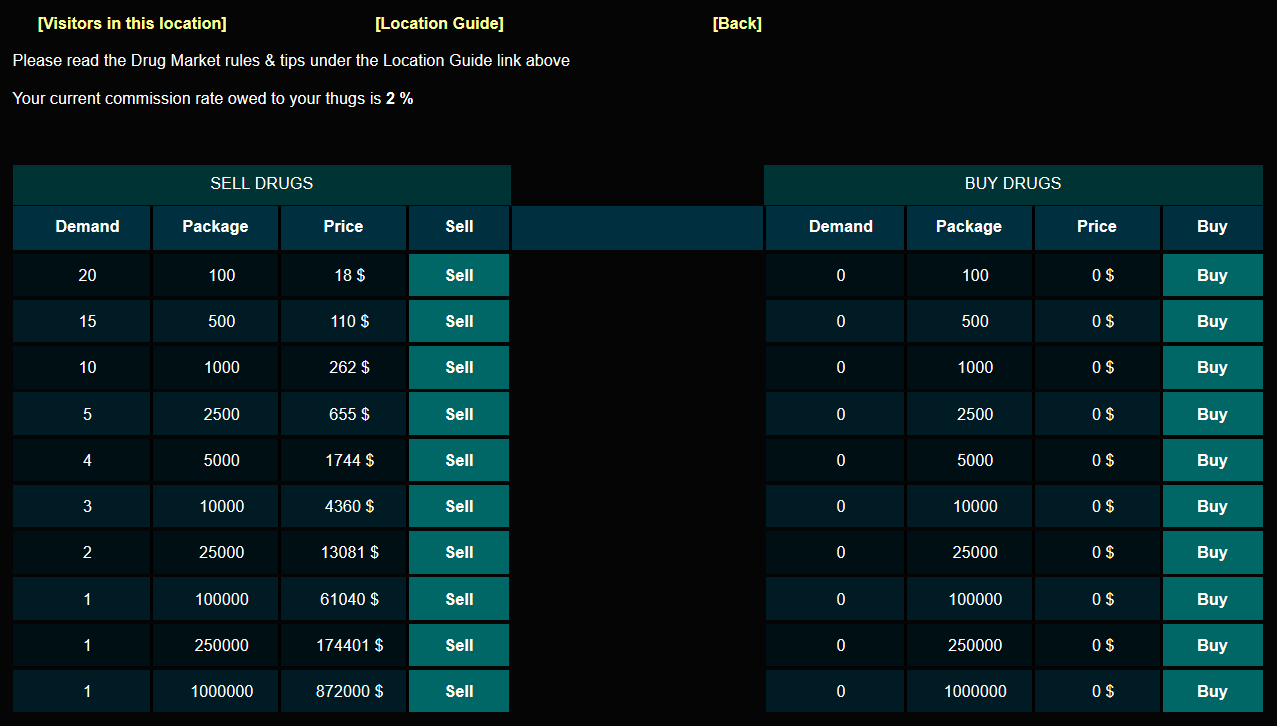Click the Back link
The height and width of the screenshot is (726, 1277).
(737, 23)
